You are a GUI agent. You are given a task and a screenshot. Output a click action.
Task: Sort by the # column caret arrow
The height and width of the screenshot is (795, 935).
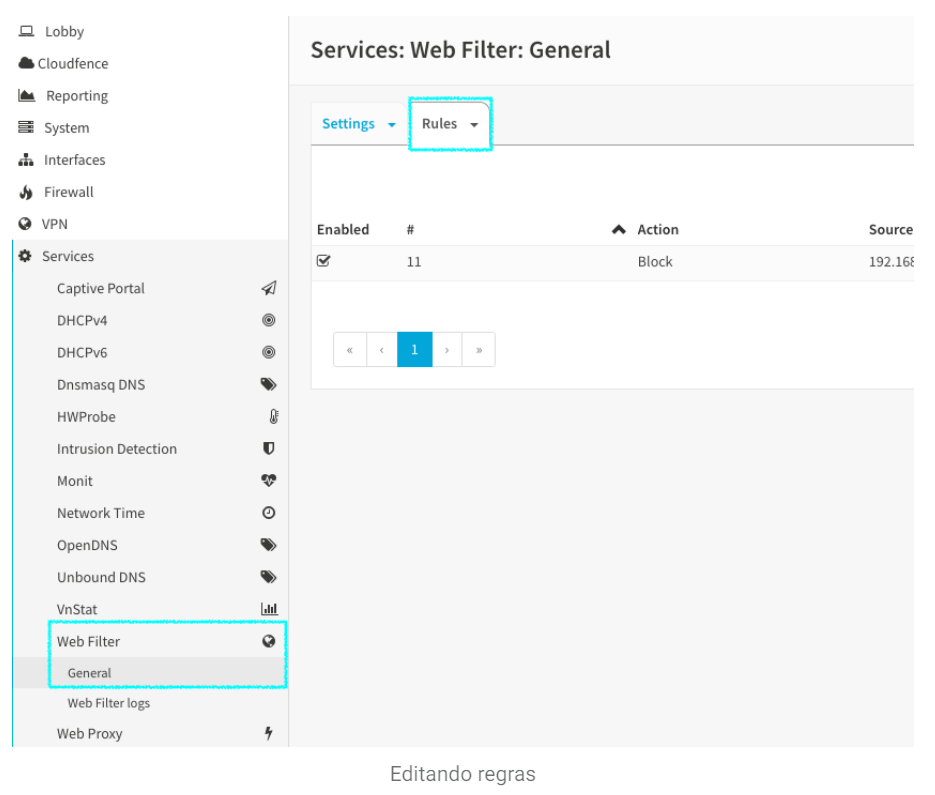click(619, 230)
